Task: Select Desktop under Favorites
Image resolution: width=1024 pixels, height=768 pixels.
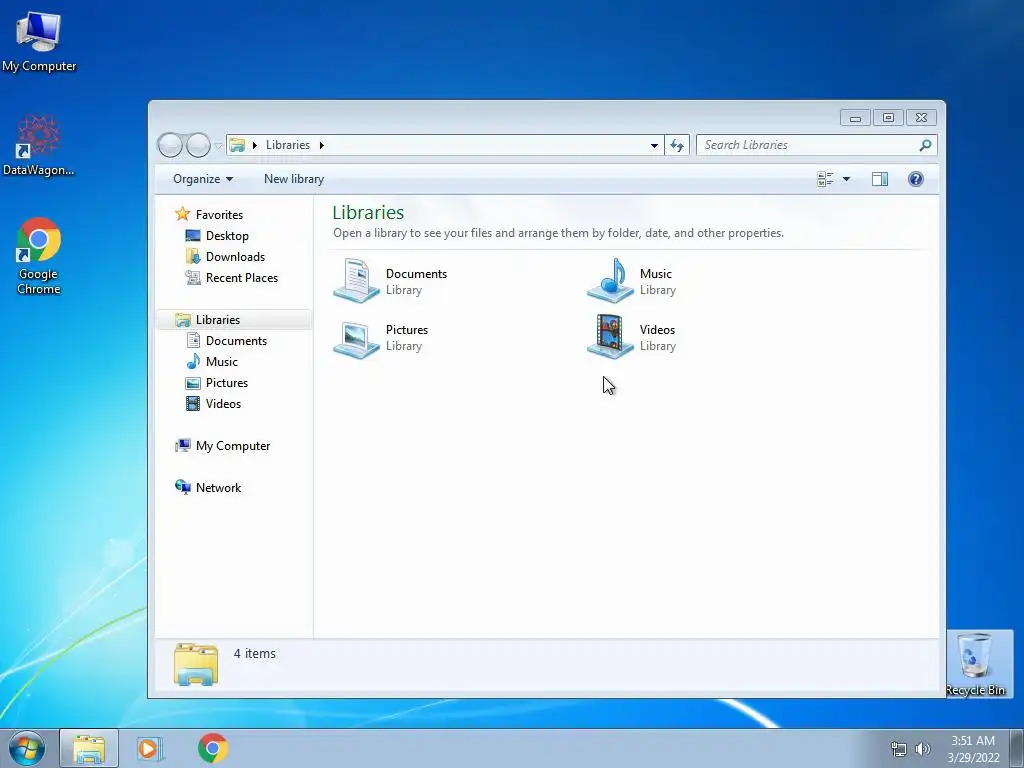Action: 227,236
